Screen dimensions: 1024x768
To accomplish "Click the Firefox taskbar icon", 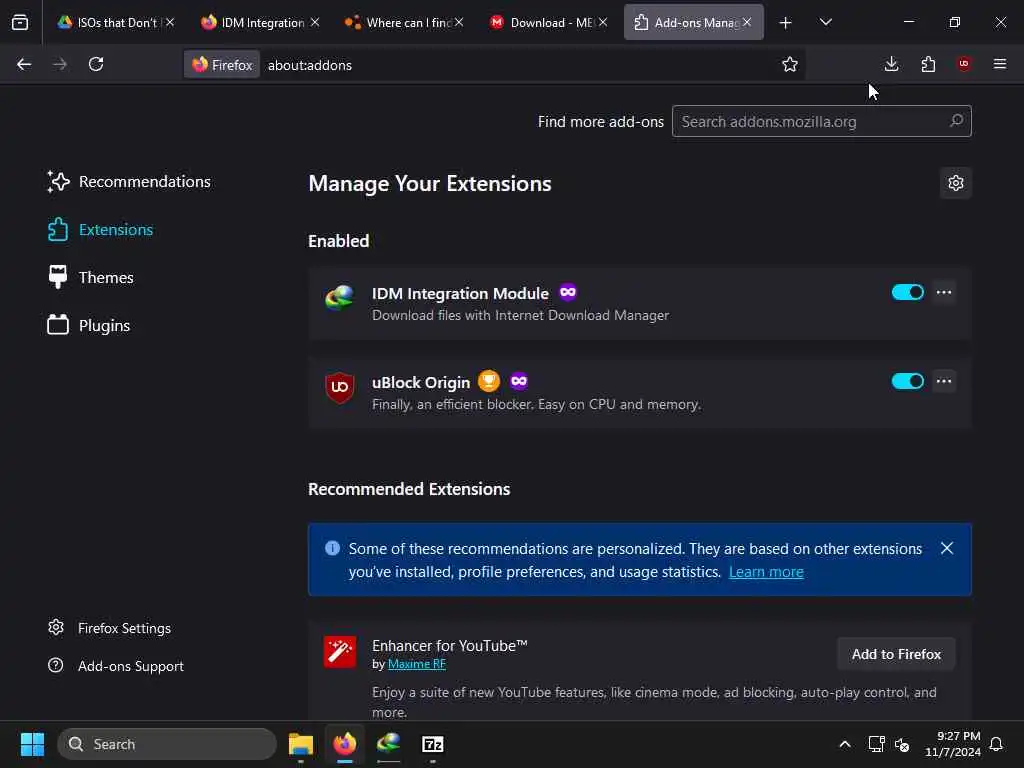I will click(345, 744).
